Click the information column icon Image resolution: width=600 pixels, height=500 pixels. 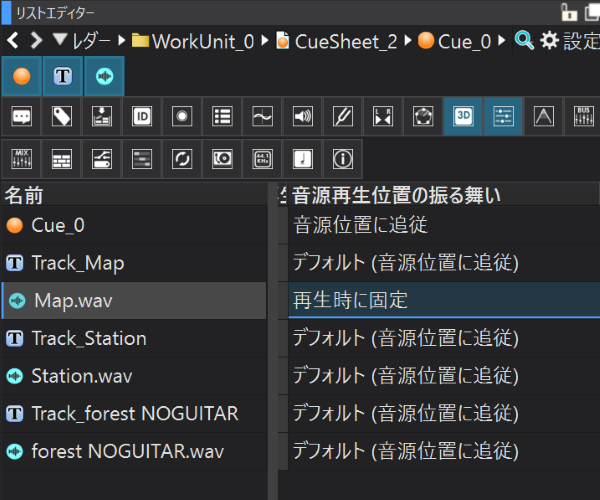coord(343,159)
